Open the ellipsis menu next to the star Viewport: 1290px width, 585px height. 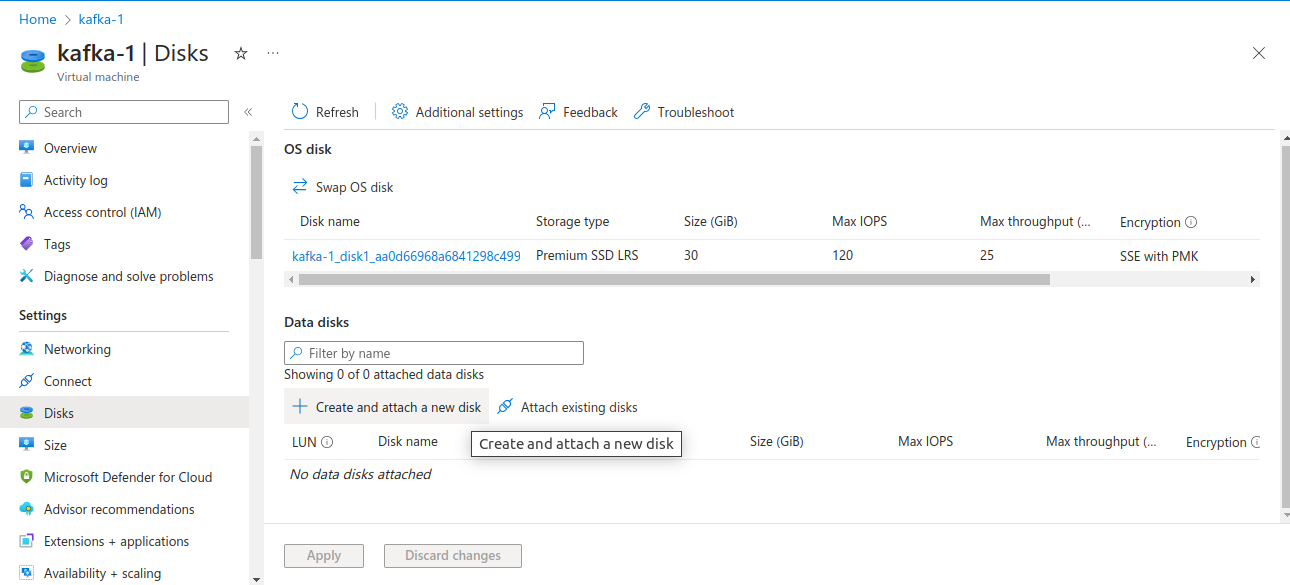tap(272, 52)
